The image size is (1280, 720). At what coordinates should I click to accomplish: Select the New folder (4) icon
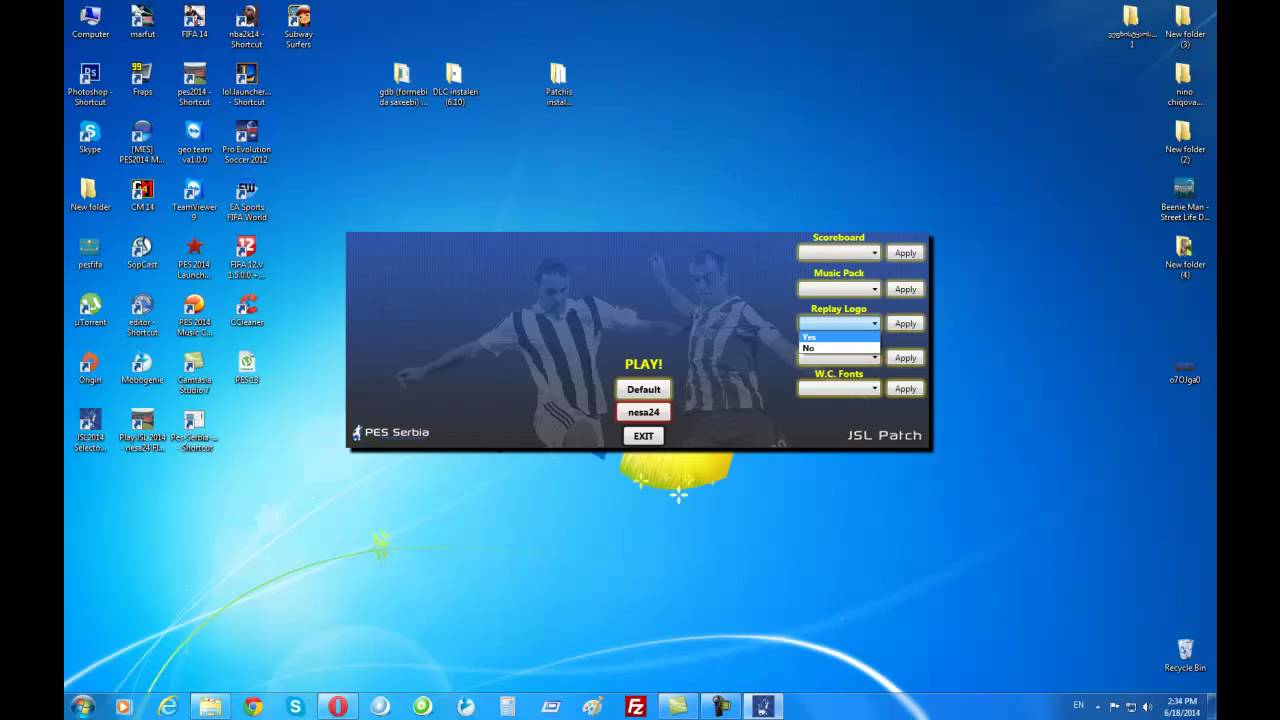(x=1184, y=258)
